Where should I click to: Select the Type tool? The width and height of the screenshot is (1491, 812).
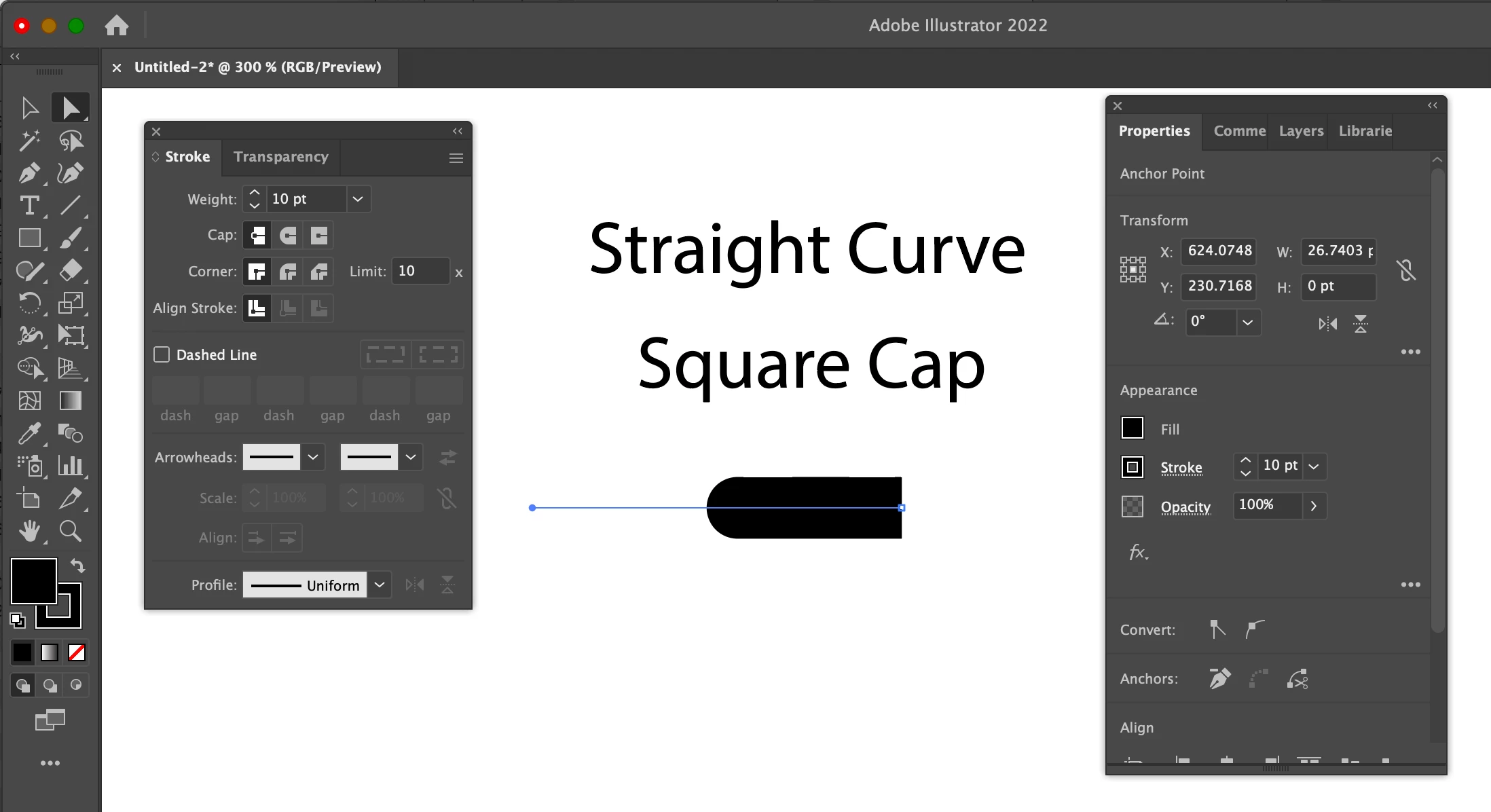pyautogui.click(x=29, y=205)
